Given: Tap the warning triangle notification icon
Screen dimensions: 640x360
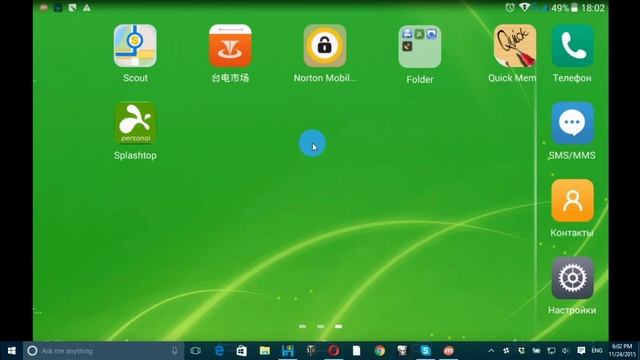Looking at the screenshot, I should (x=87, y=7).
